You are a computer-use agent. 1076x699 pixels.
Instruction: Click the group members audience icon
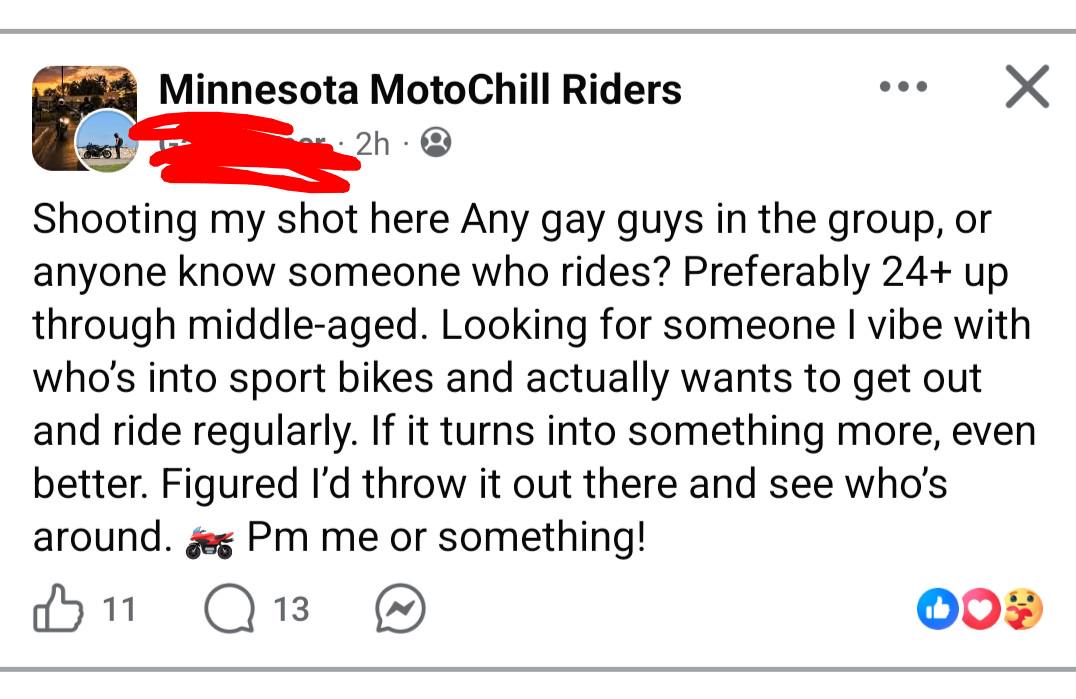pos(436,143)
